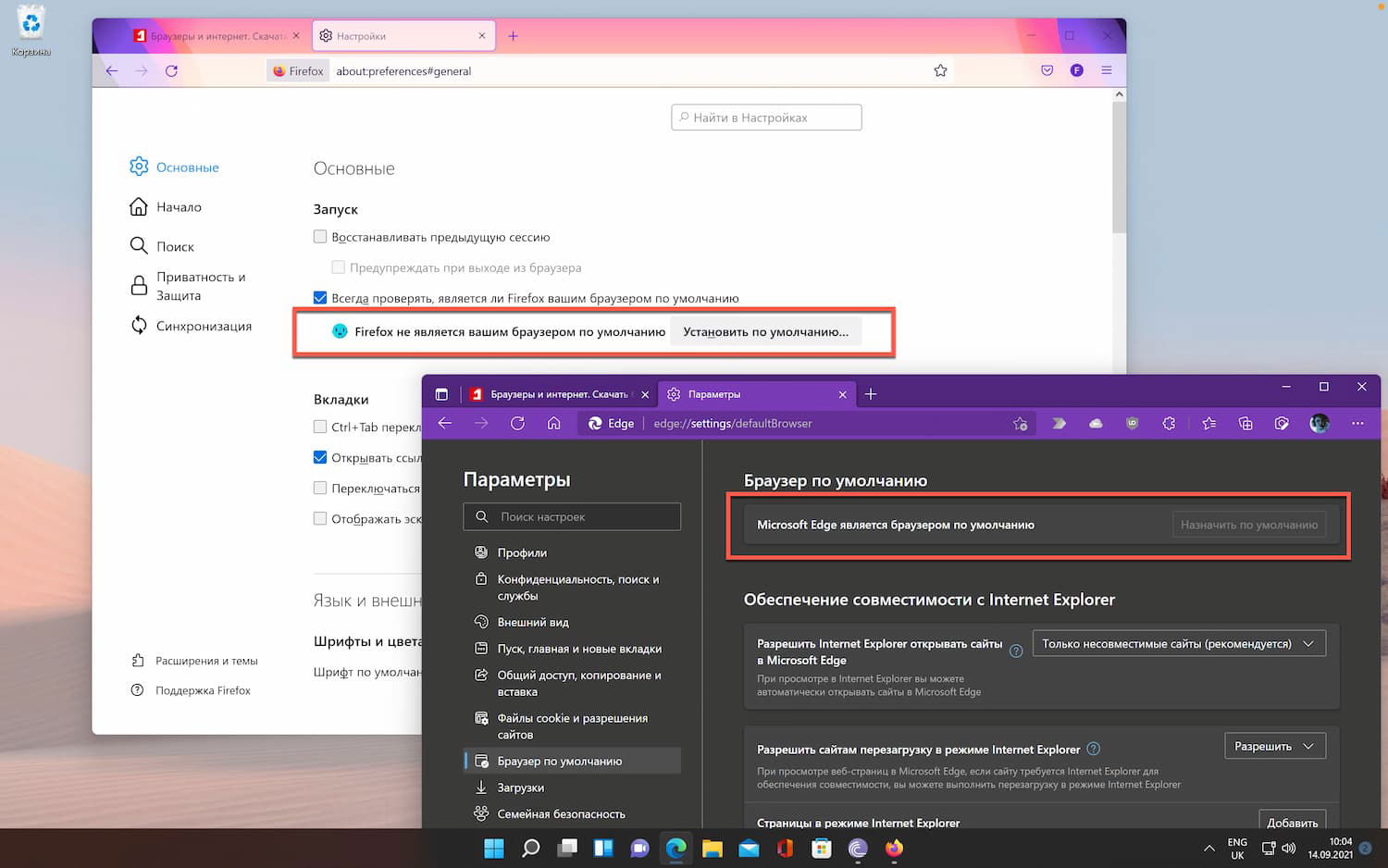Open 'Основные' category in Firefox settings
This screenshot has height=868, width=1388.
175,167
